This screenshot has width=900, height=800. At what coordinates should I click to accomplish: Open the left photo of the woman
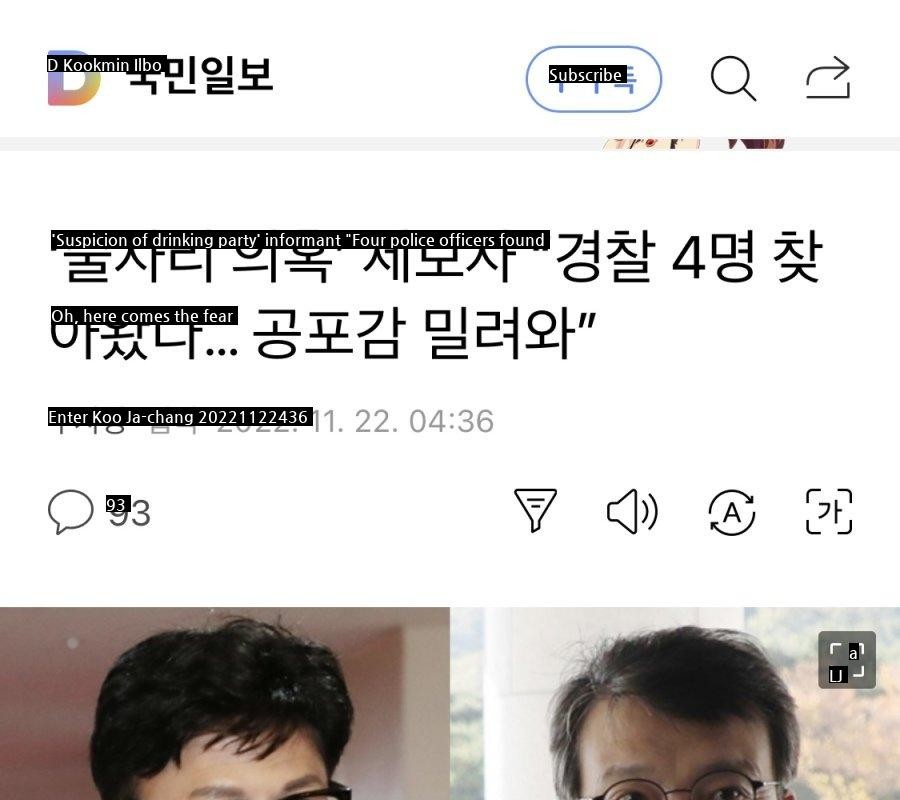tap(224, 703)
